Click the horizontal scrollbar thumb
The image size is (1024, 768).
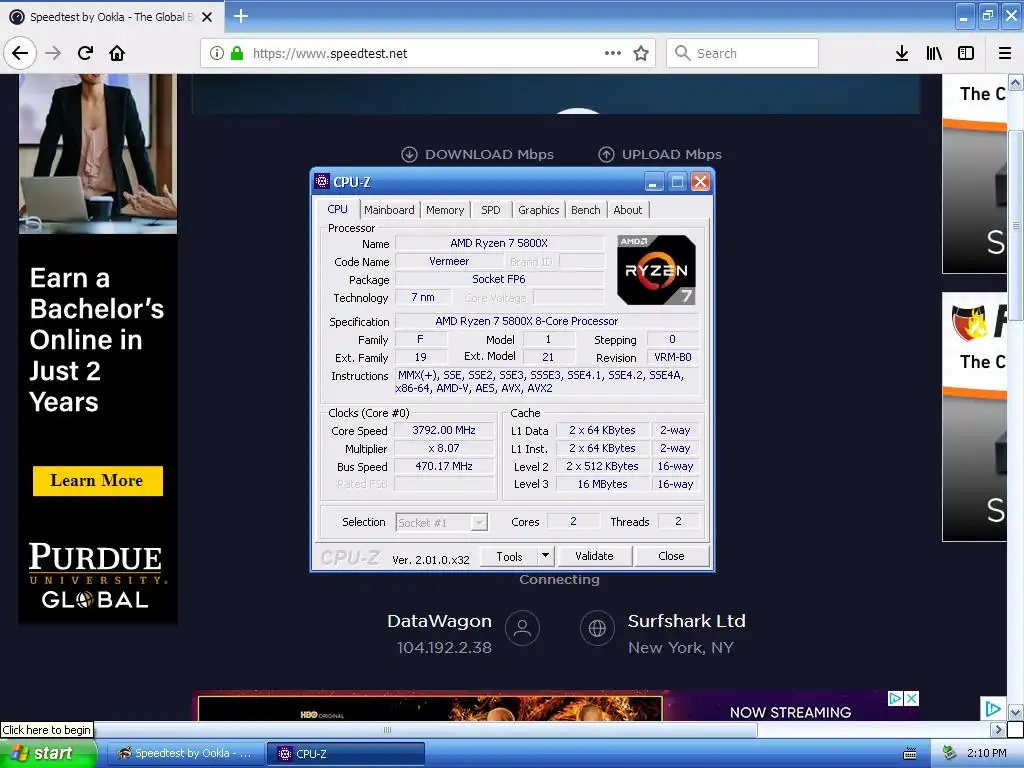tap(388, 729)
